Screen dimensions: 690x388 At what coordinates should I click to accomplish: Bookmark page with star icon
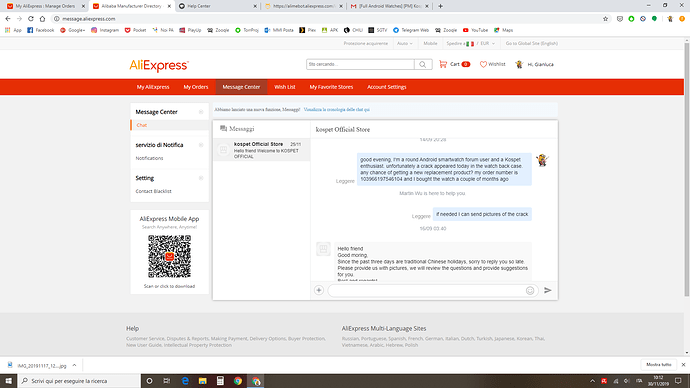(x=606, y=19)
